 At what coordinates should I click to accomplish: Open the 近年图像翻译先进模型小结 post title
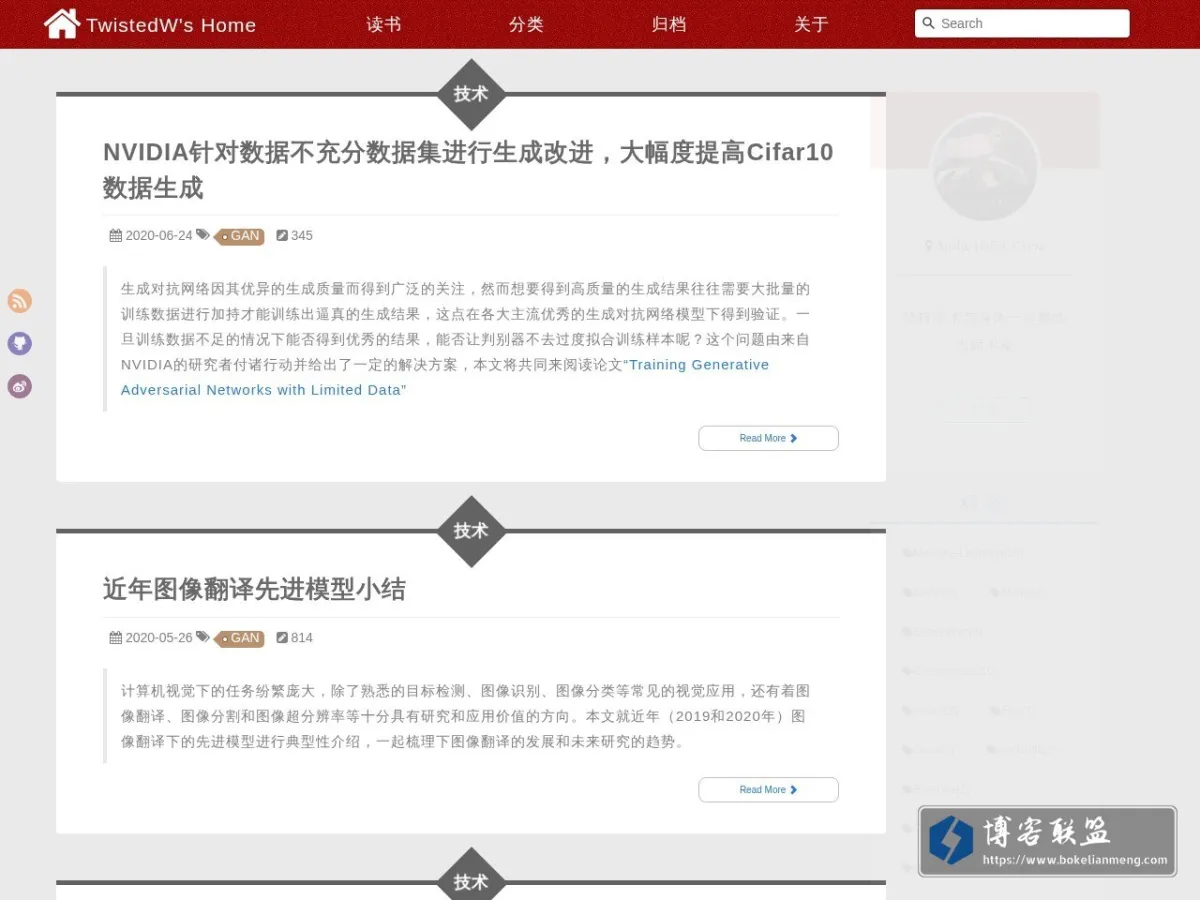click(254, 589)
